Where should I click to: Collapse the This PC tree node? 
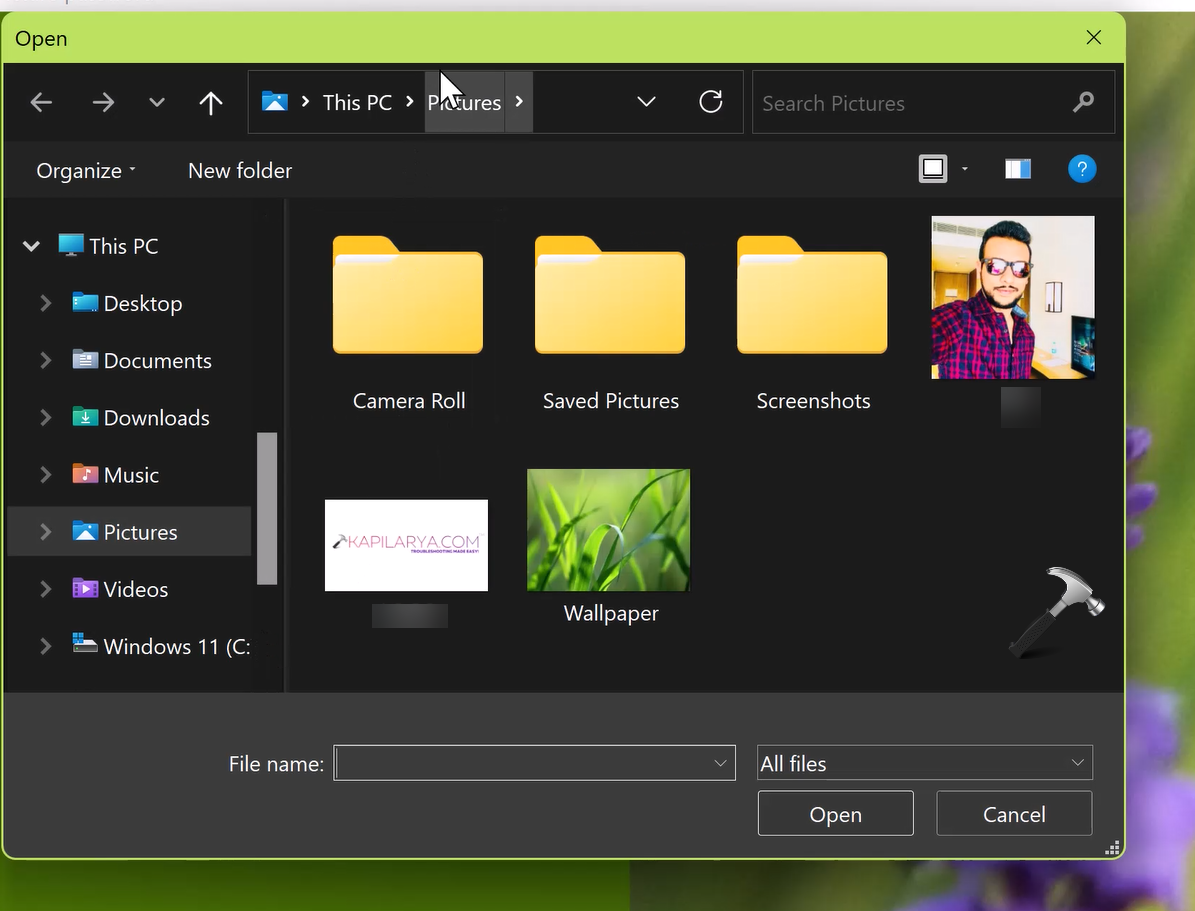coord(31,246)
